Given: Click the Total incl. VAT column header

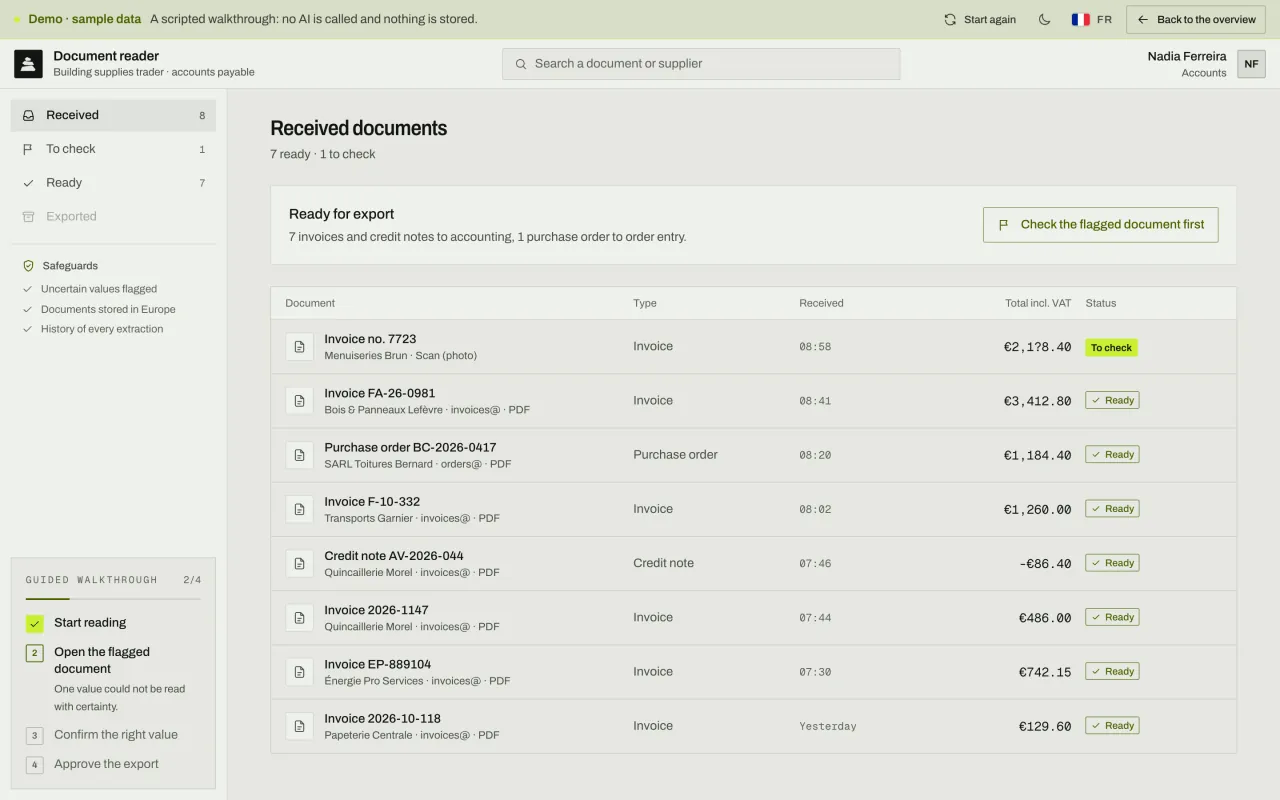Looking at the screenshot, I should (1038, 303).
